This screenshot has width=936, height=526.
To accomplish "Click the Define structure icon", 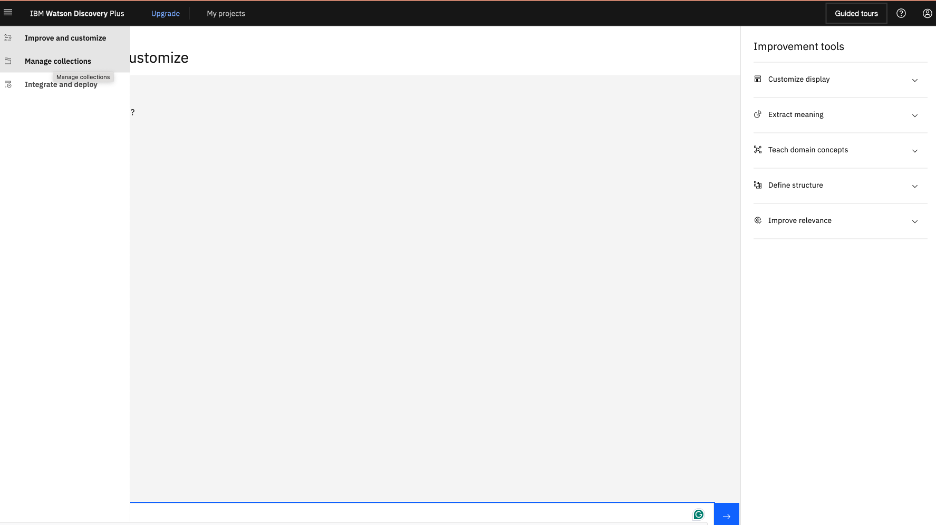I will (758, 185).
